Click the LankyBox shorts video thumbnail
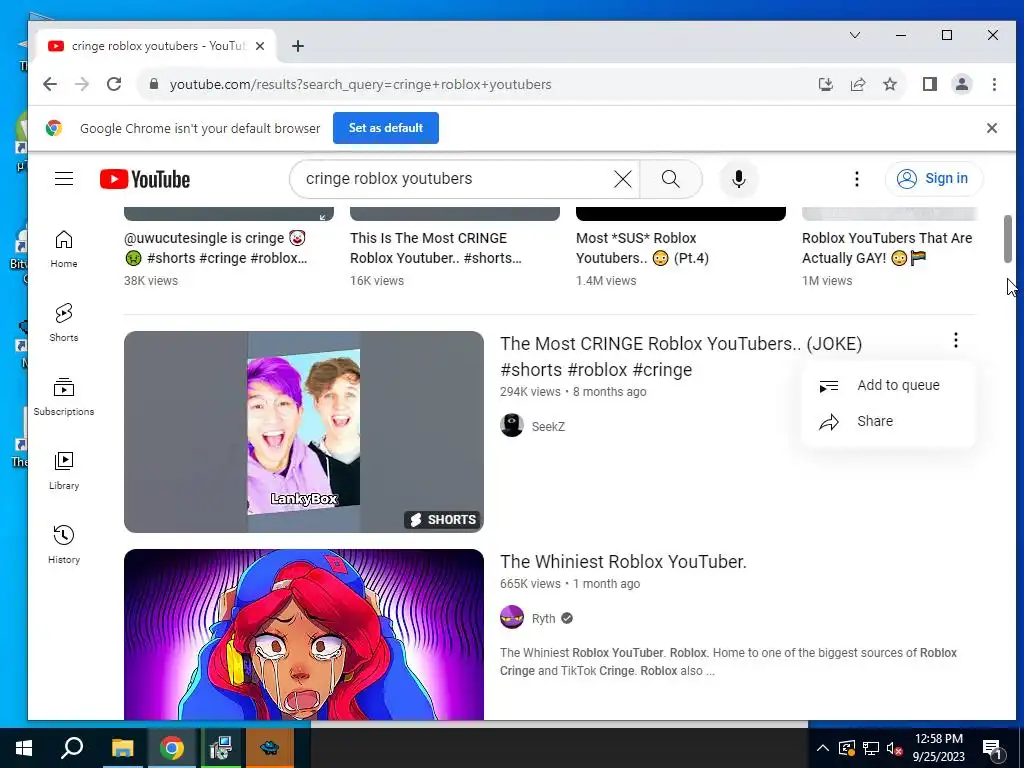The height and width of the screenshot is (768, 1024). (304, 432)
